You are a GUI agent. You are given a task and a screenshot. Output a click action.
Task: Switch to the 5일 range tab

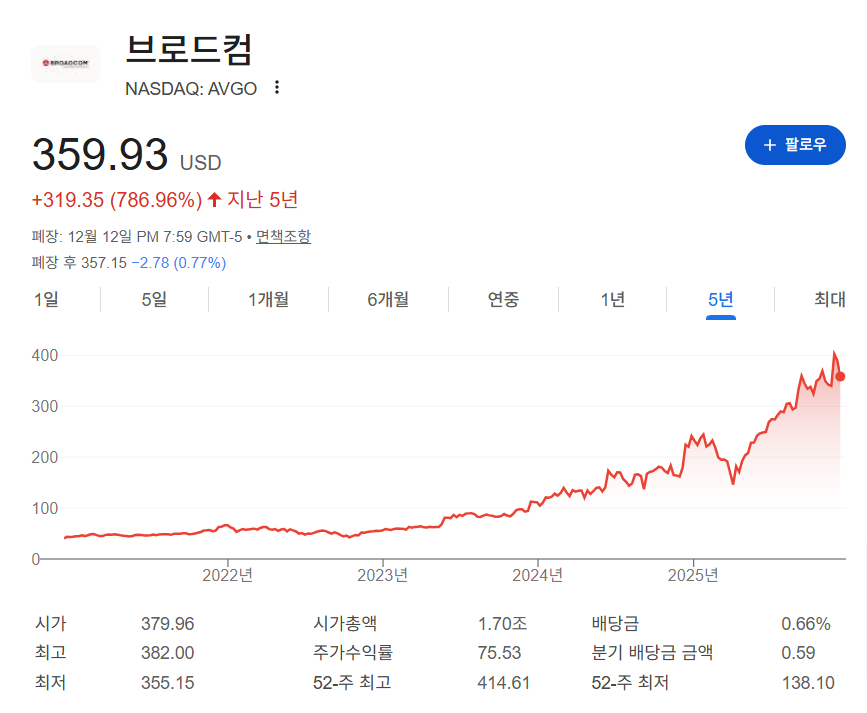[x=154, y=299]
